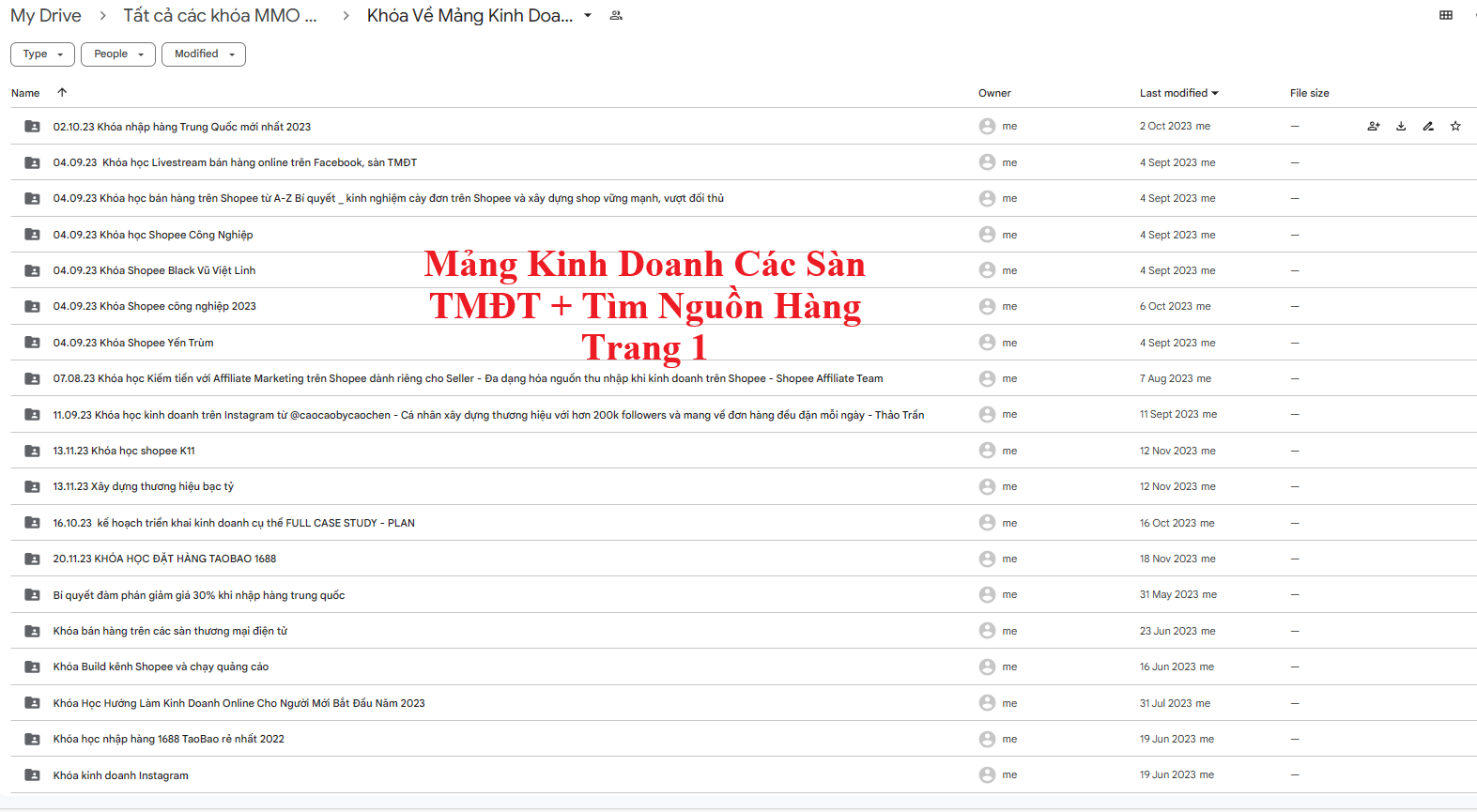
Task: Select Bí quyết đàm phán giảm giá 30% folder
Action: tap(199, 595)
